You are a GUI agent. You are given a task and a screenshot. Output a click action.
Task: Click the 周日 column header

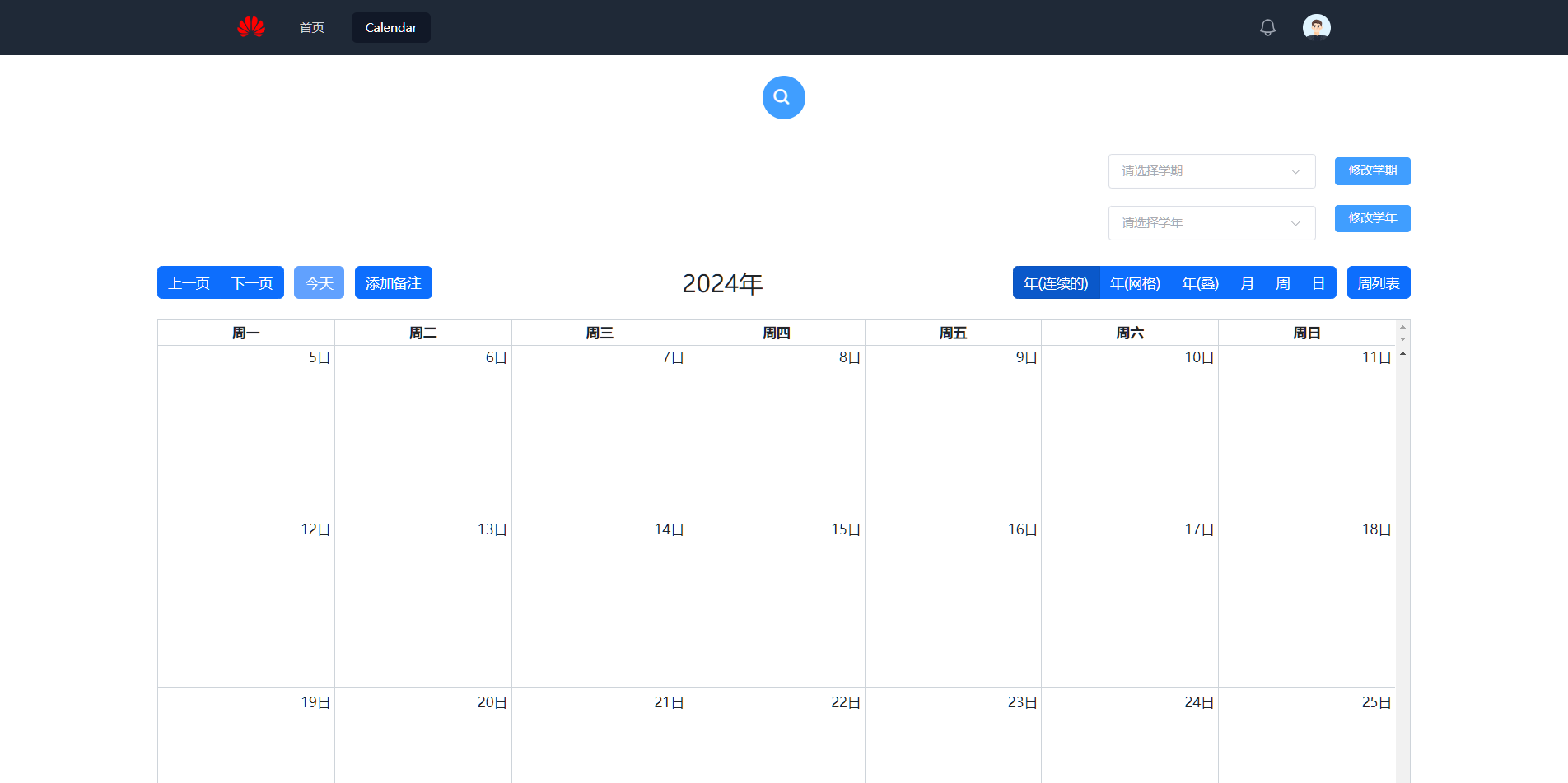1307,333
